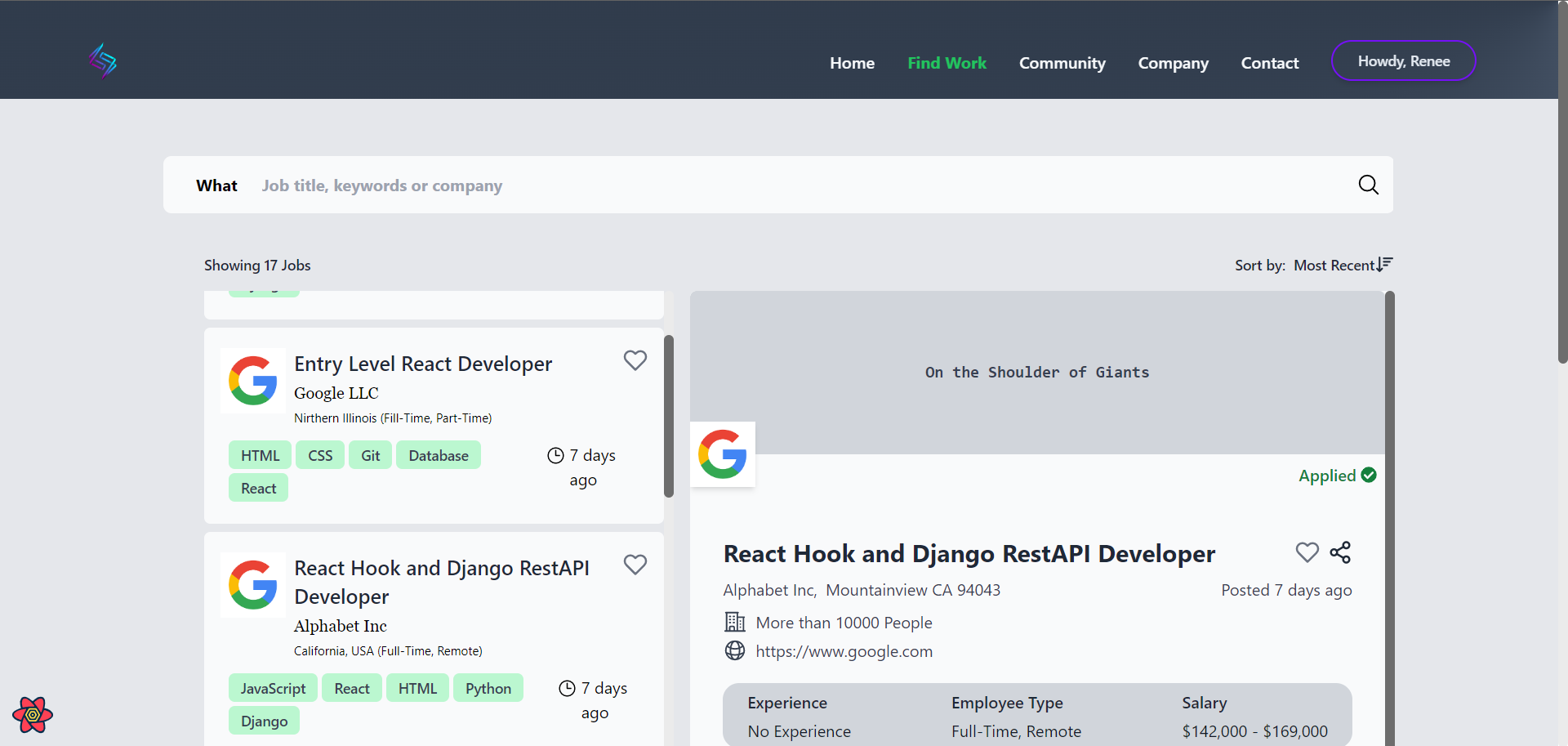Click Google logo on Alphabet Inc card

tap(253, 585)
